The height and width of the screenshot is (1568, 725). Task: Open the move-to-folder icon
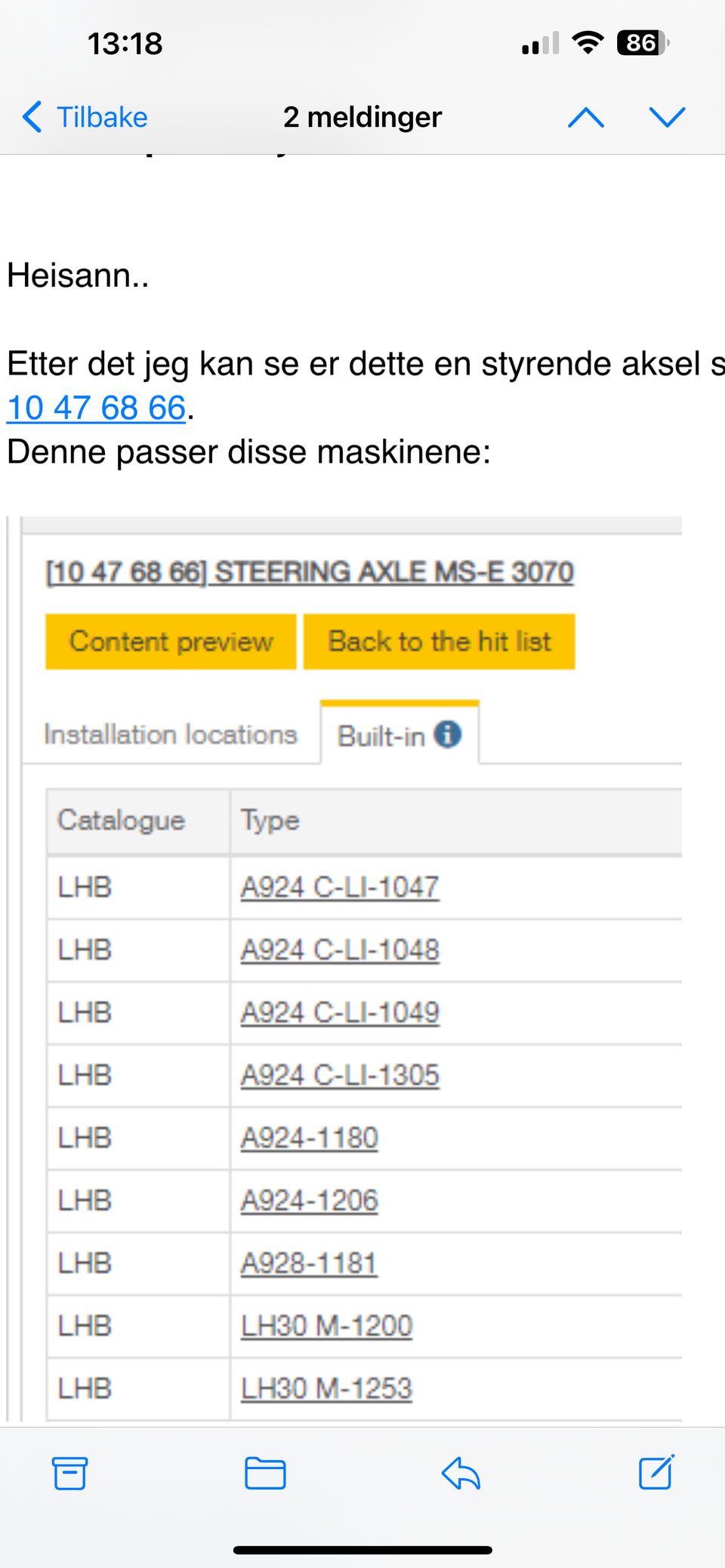point(265,1473)
